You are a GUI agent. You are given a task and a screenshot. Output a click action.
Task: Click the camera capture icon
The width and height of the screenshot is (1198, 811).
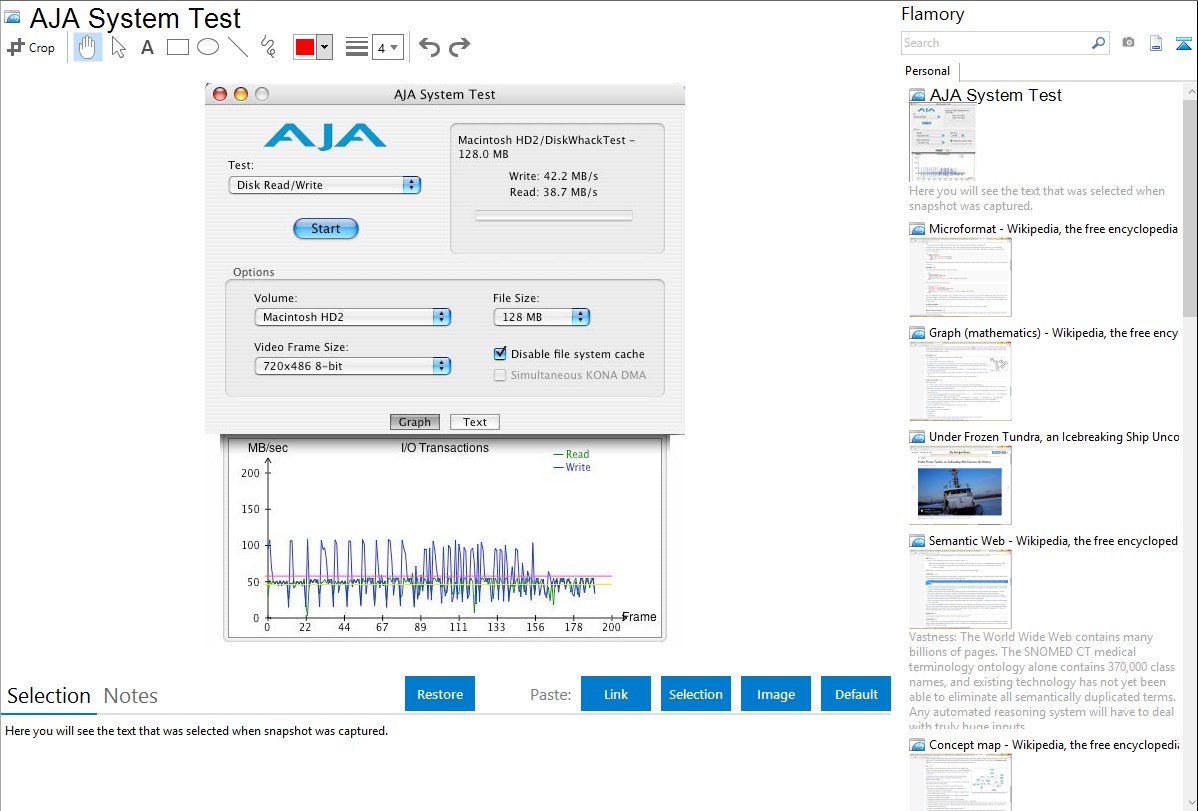(x=1128, y=43)
